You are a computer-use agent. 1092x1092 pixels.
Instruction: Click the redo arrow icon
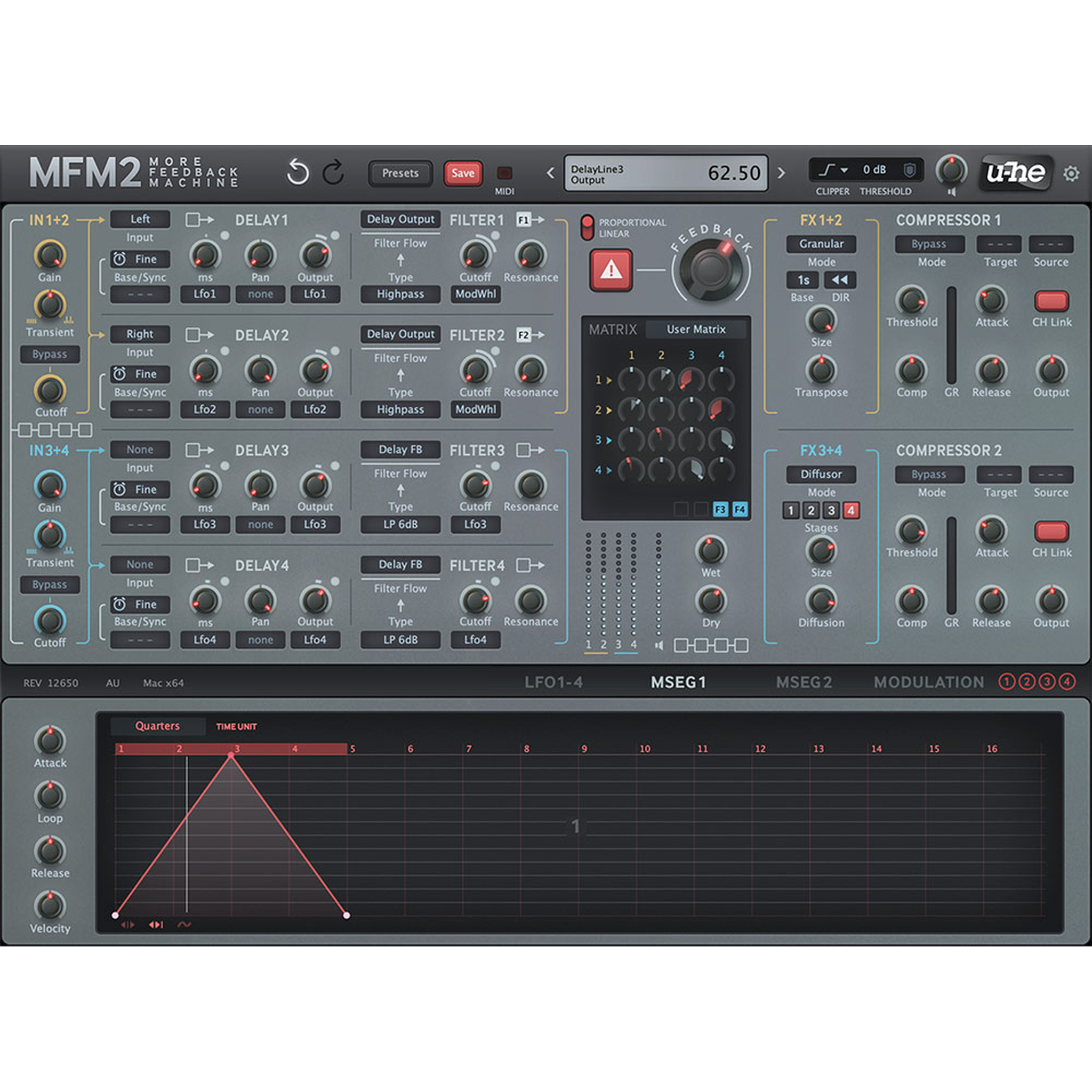333,172
